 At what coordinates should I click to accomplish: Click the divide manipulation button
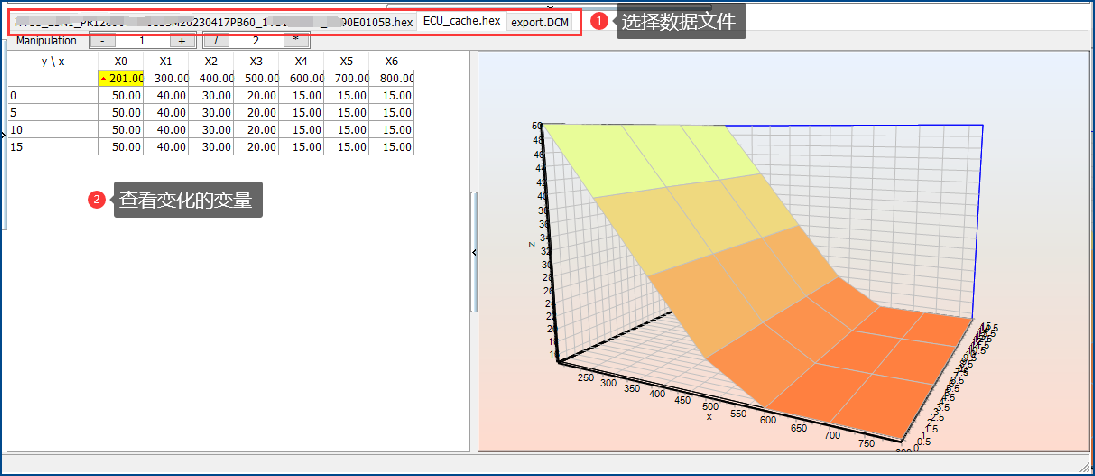click(x=216, y=40)
